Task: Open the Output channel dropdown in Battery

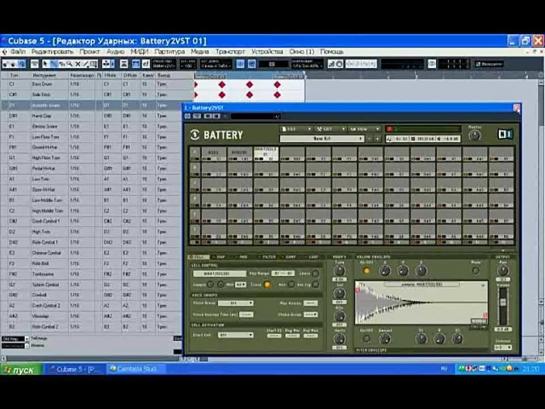Action: pos(503,347)
